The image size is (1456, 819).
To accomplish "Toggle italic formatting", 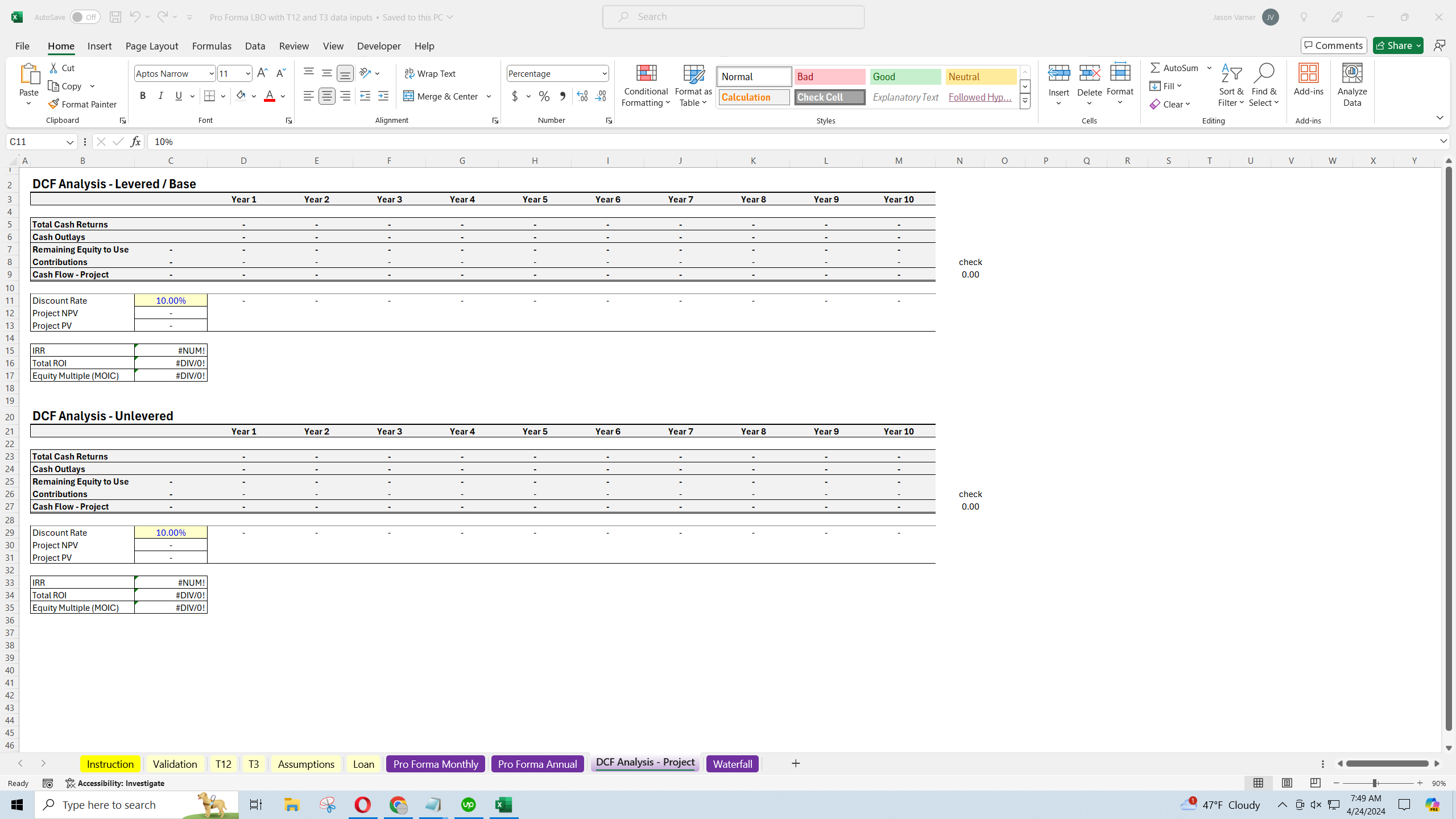I will 161,96.
